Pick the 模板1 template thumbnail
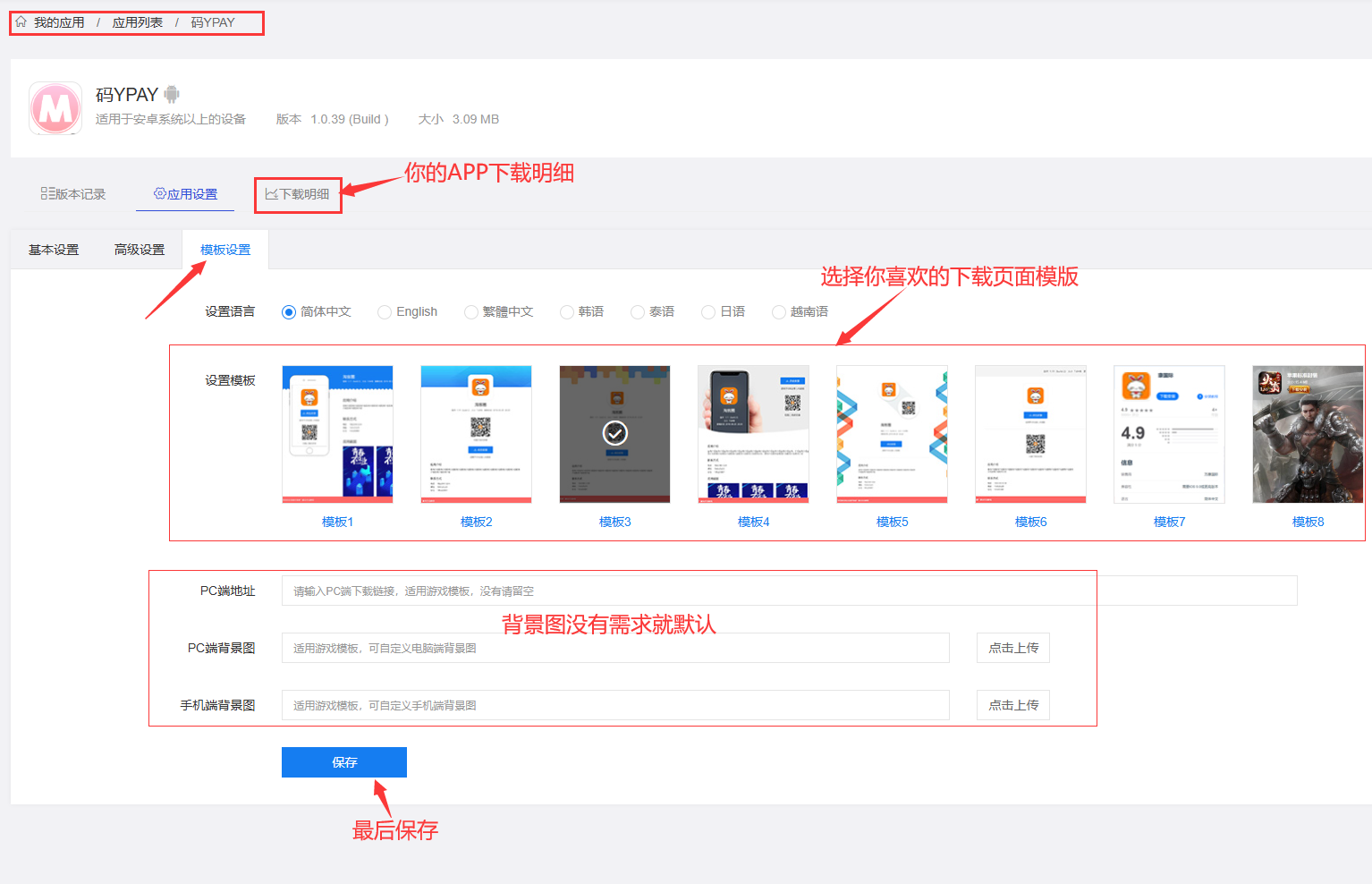Viewport: 1372px width, 884px height. coord(337,434)
